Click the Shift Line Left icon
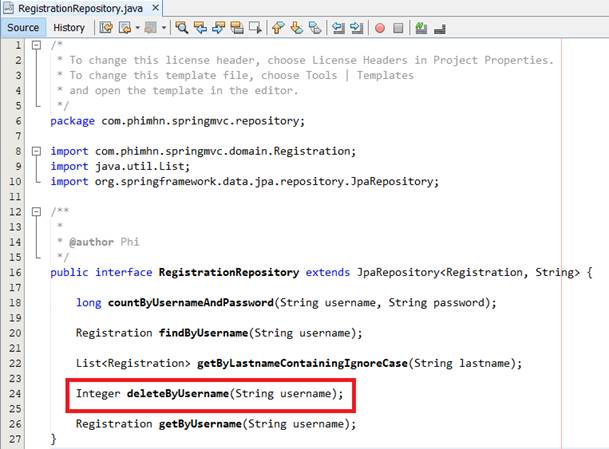Image resolution: width=609 pixels, height=449 pixels. 338,28
